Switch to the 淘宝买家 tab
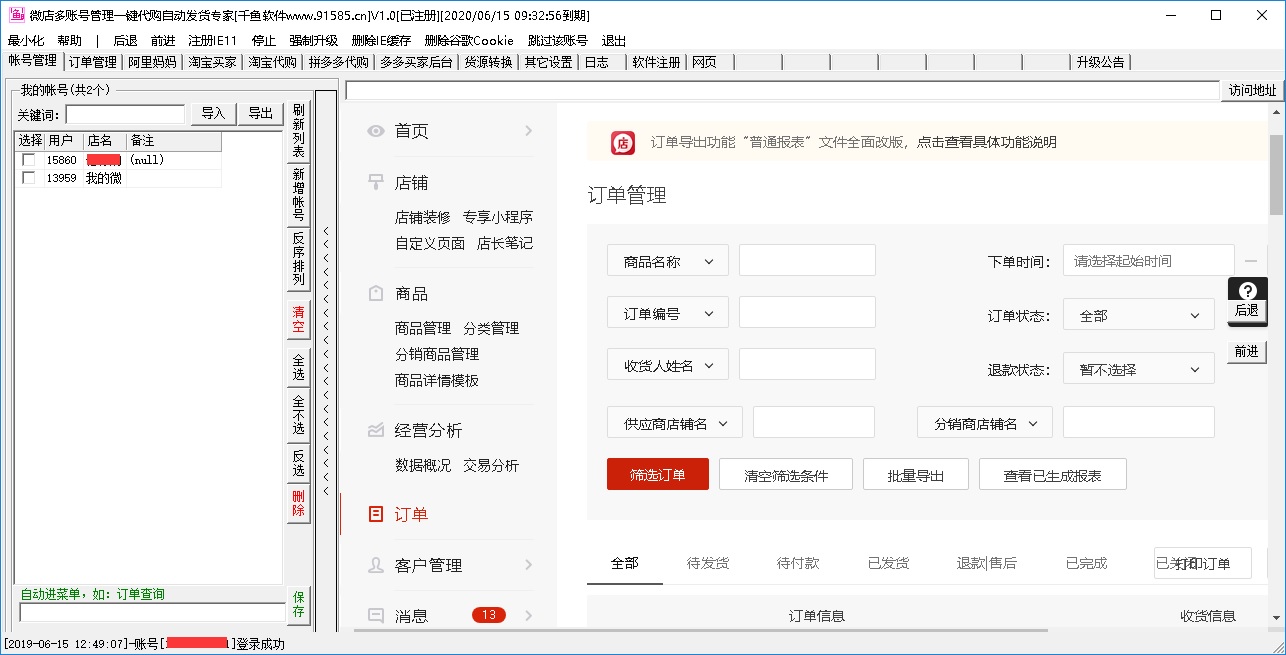1286x655 pixels. tap(213, 62)
